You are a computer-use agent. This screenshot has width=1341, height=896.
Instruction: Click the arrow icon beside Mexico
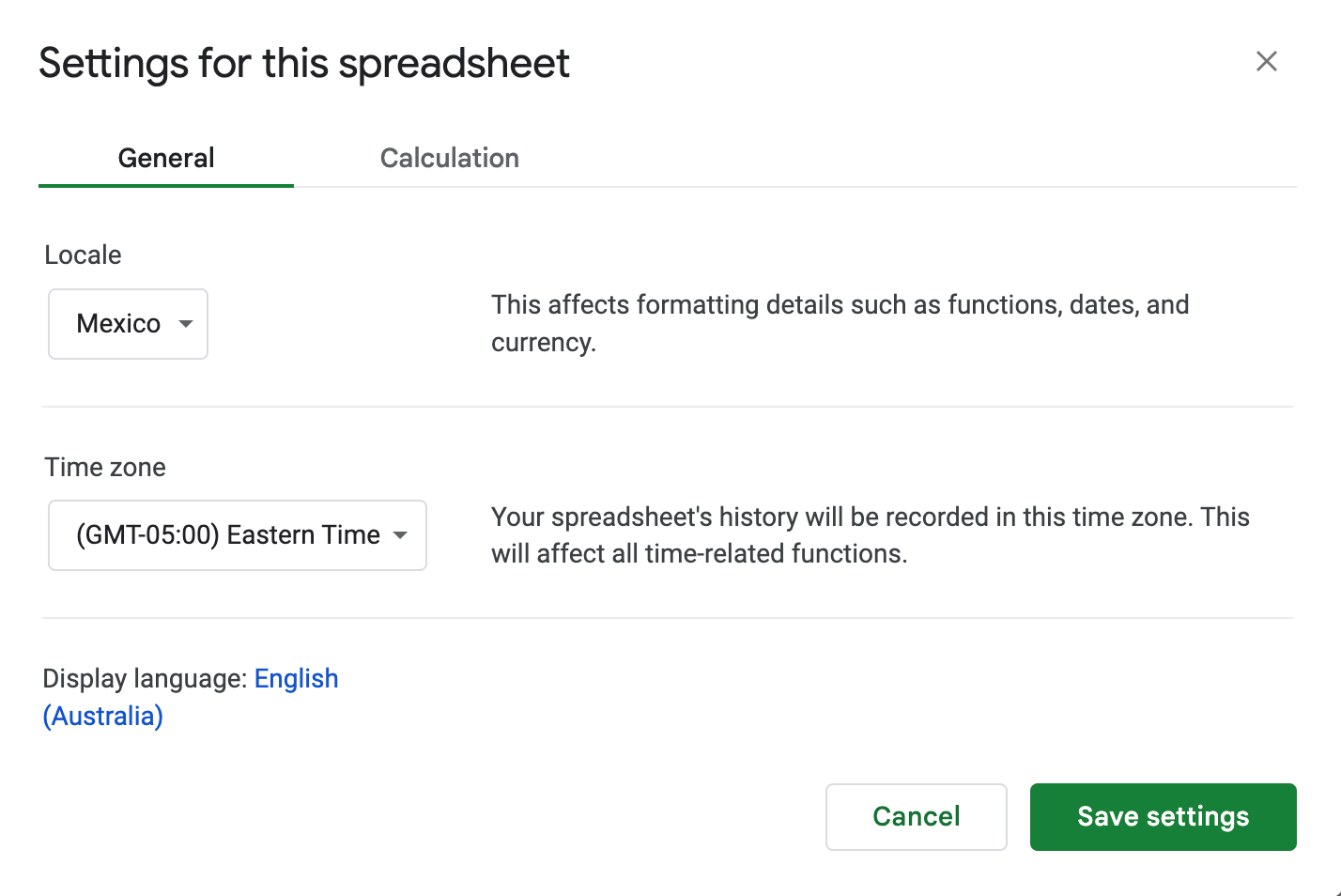click(186, 324)
